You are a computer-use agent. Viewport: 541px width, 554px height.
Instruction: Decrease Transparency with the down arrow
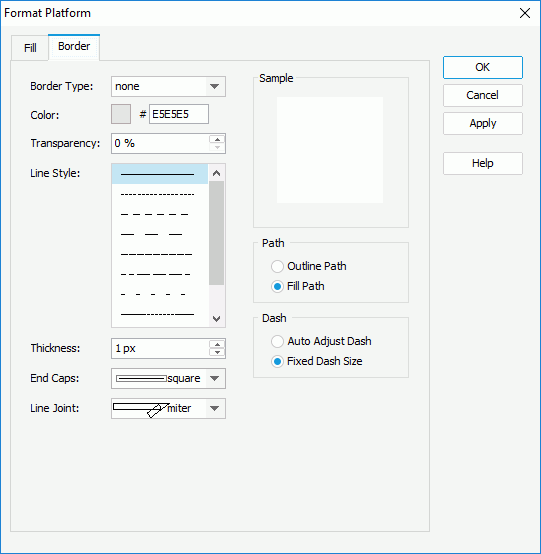click(217, 148)
